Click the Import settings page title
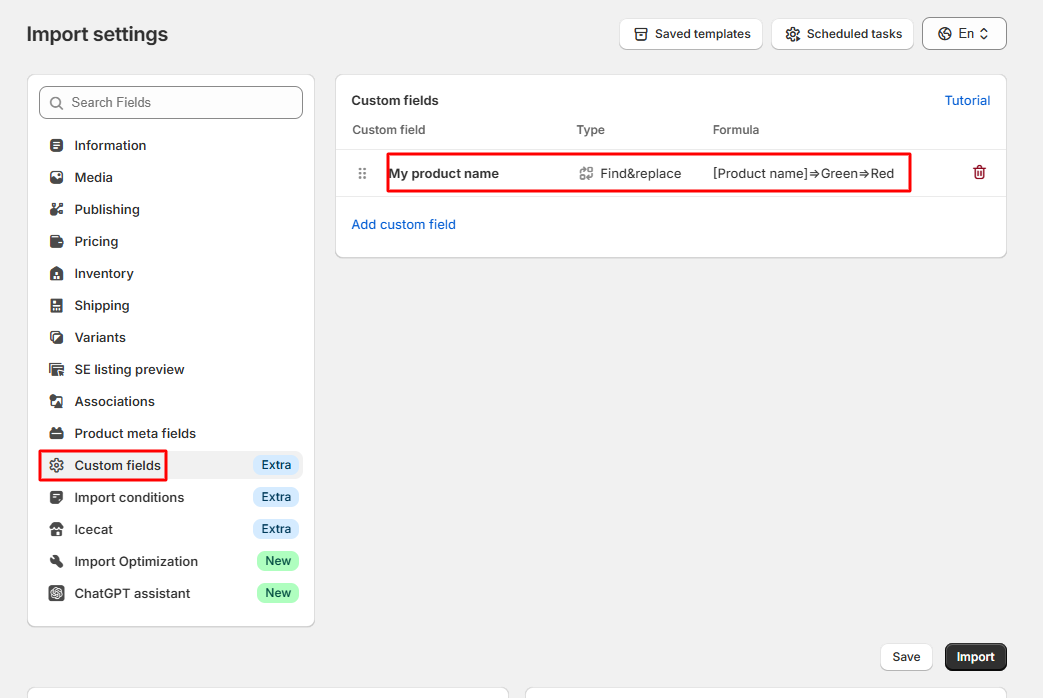 pyautogui.click(x=97, y=34)
